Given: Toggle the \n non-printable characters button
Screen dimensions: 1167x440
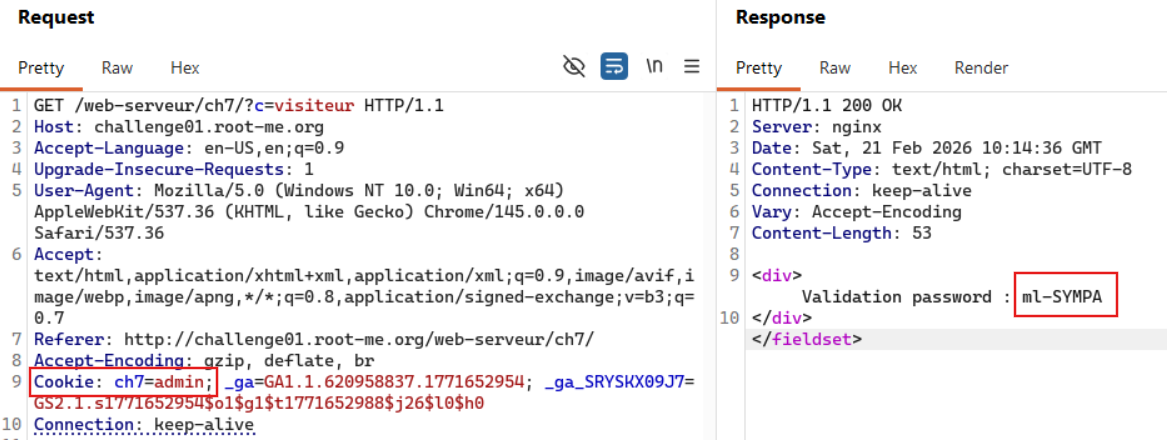Looking at the screenshot, I should click(654, 67).
